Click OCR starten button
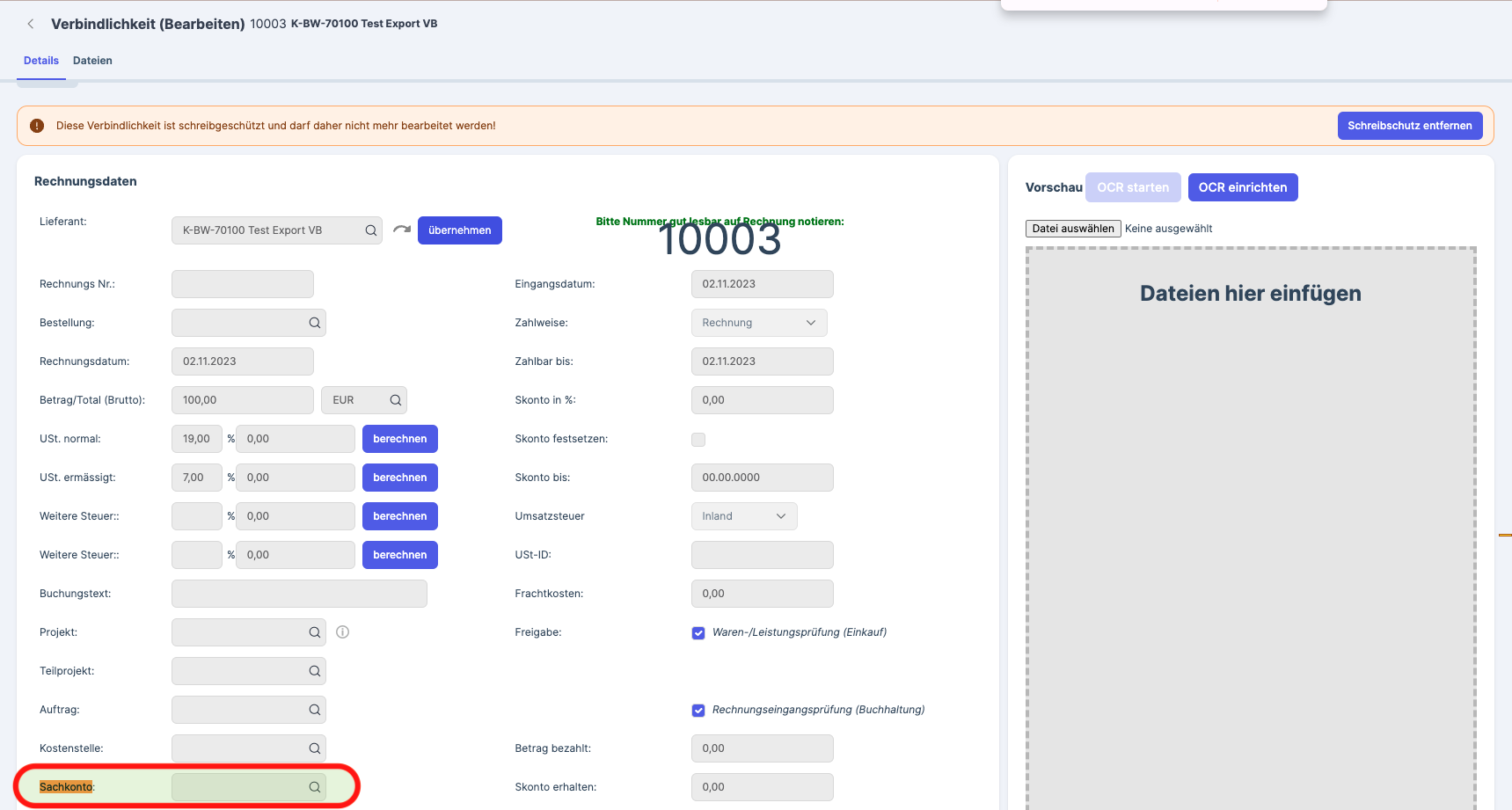Screen dimensions: 1512x810 coord(1133,187)
